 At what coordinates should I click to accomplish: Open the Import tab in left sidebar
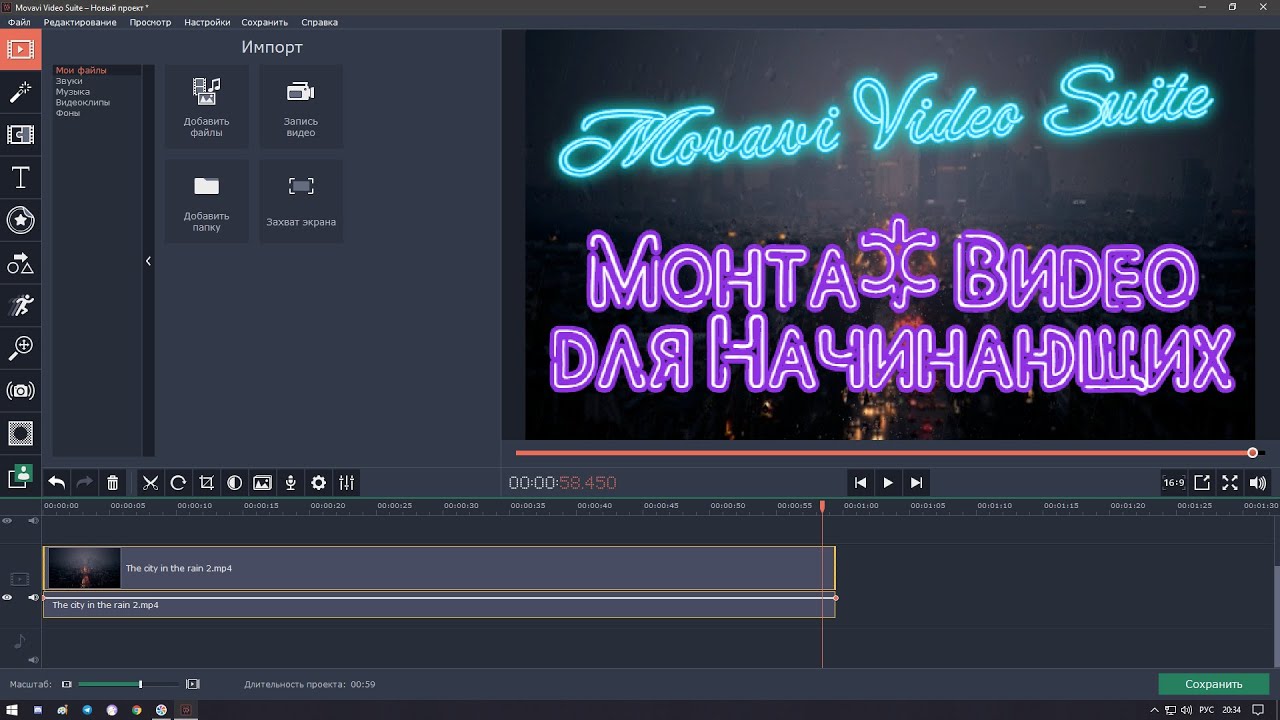(20, 48)
